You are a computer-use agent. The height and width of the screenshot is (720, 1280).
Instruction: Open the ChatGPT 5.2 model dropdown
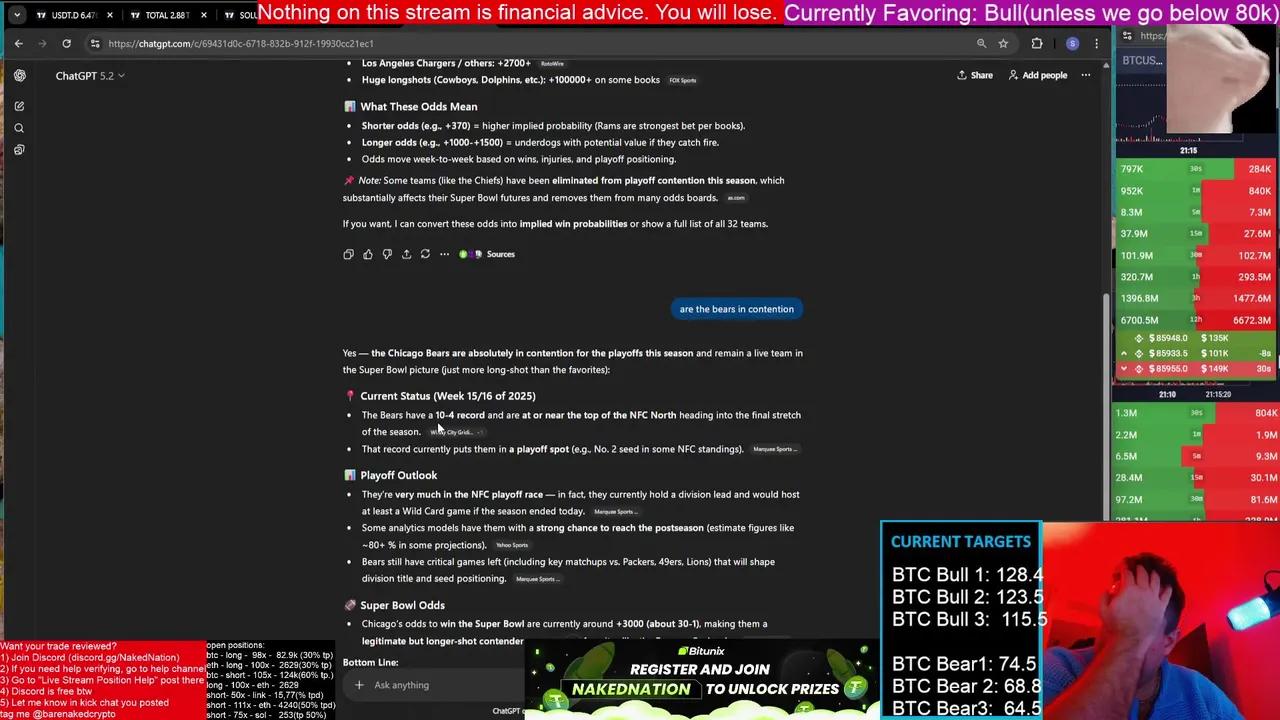coord(90,75)
